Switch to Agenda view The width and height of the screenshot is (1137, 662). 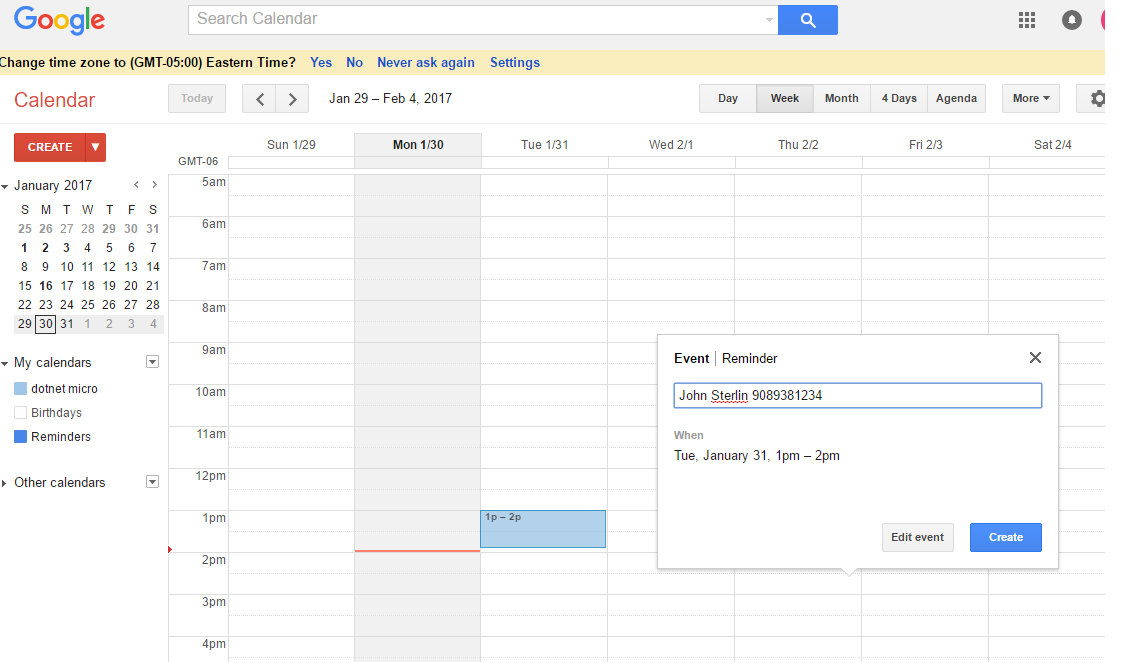pyautogui.click(x=956, y=99)
